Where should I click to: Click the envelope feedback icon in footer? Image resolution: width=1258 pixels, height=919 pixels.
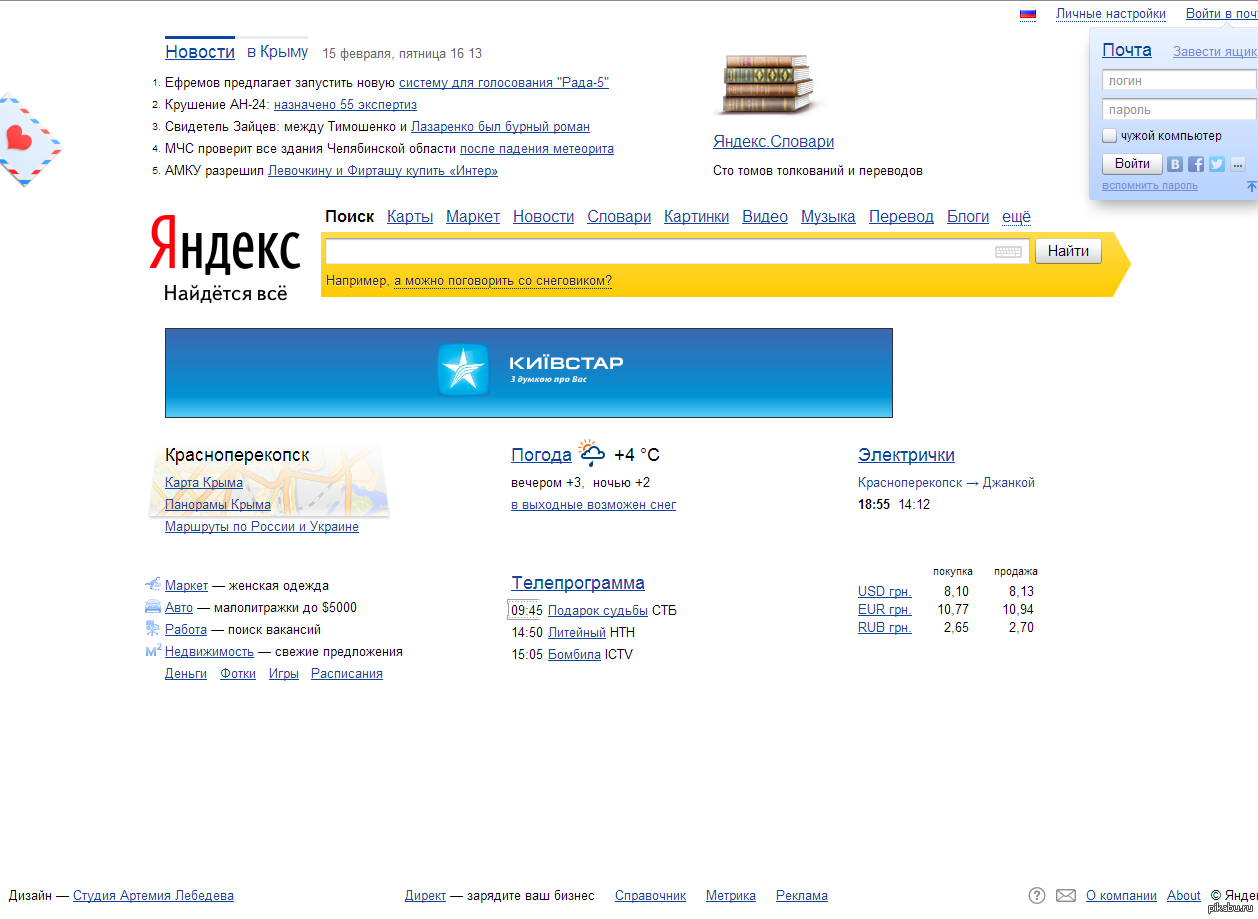pos(1066,895)
